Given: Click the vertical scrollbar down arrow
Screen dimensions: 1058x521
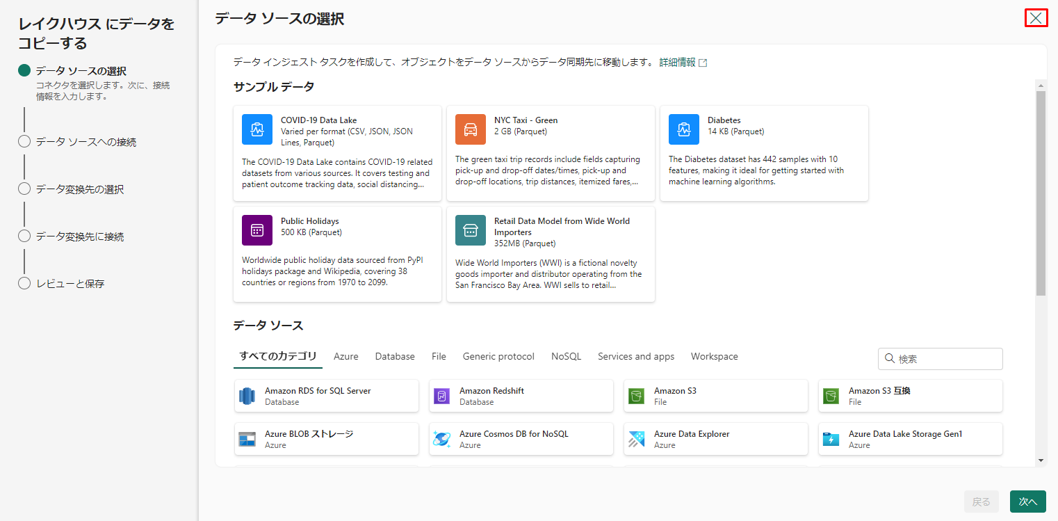Looking at the screenshot, I should click(x=1041, y=460).
